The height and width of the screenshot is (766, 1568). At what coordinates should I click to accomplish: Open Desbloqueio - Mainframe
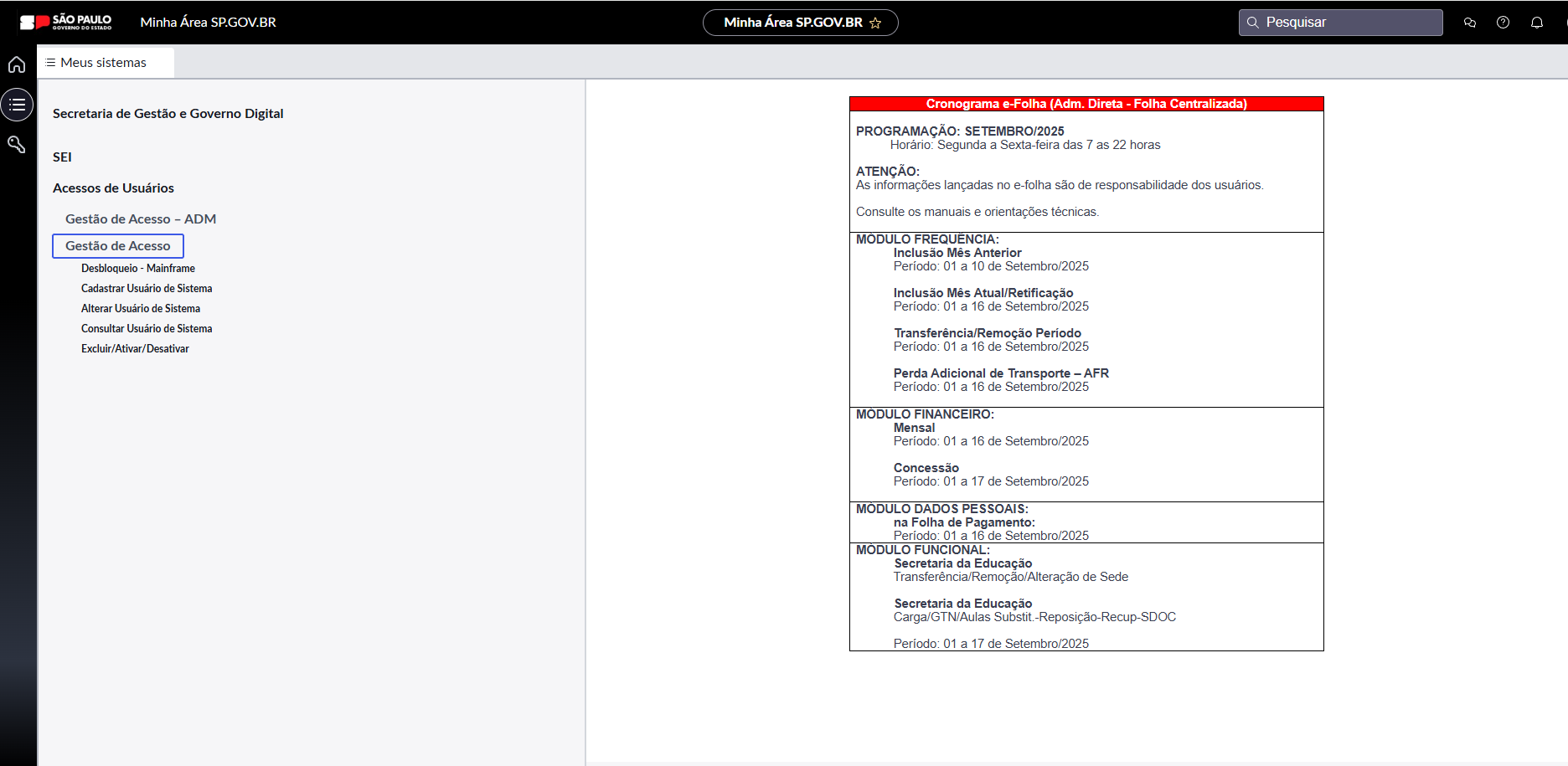138,269
